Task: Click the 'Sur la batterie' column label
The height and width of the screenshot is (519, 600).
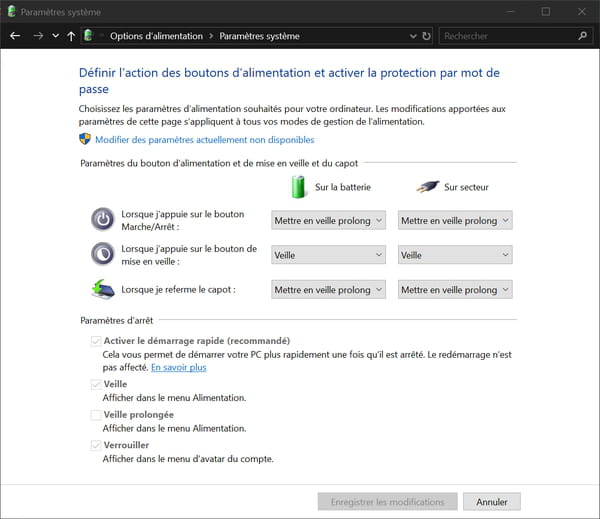Action: (x=343, y=187)
